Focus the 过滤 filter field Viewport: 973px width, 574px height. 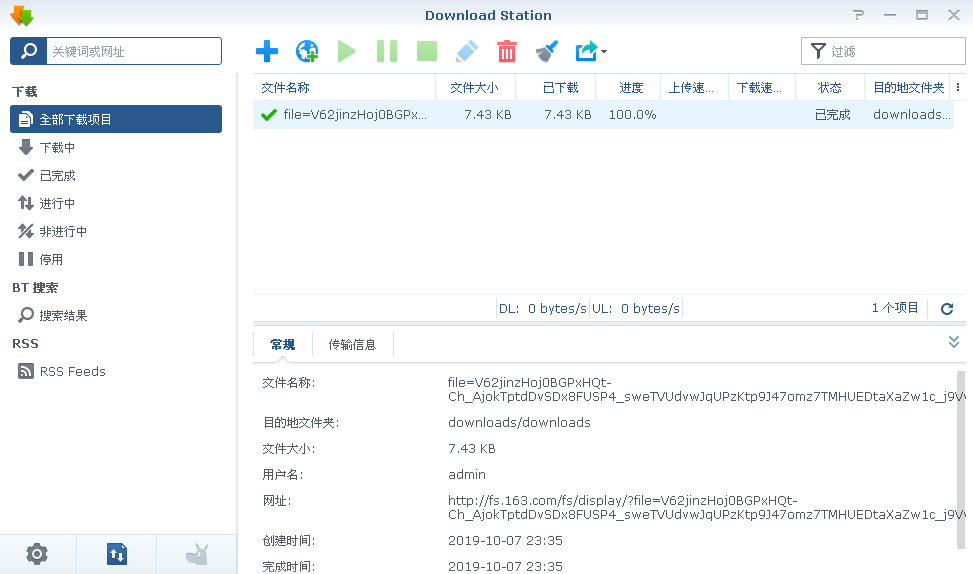point(883,51)
